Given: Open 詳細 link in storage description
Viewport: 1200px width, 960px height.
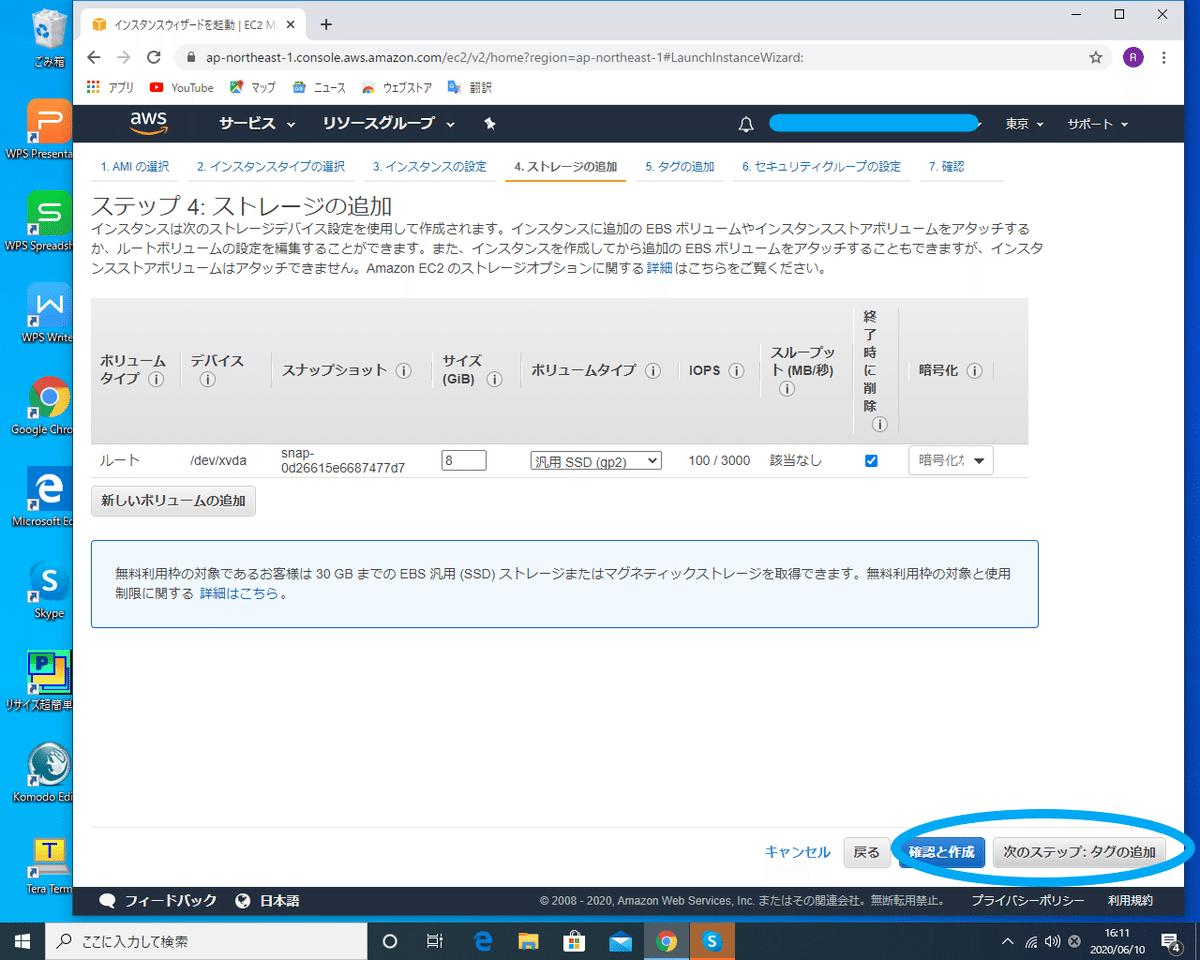Looking at the screenshot, I should 659,269.
